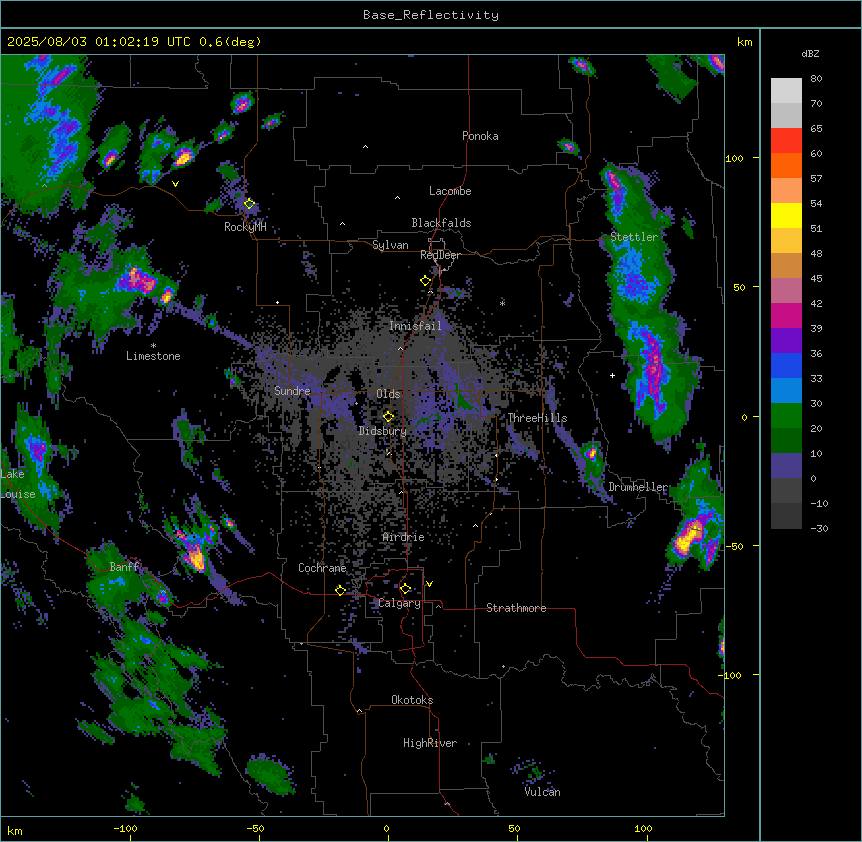Screen dimensions: 862x842
Task: Click the yellow diamond marker between Olds and Didsbury
Action: coord(388,416)
